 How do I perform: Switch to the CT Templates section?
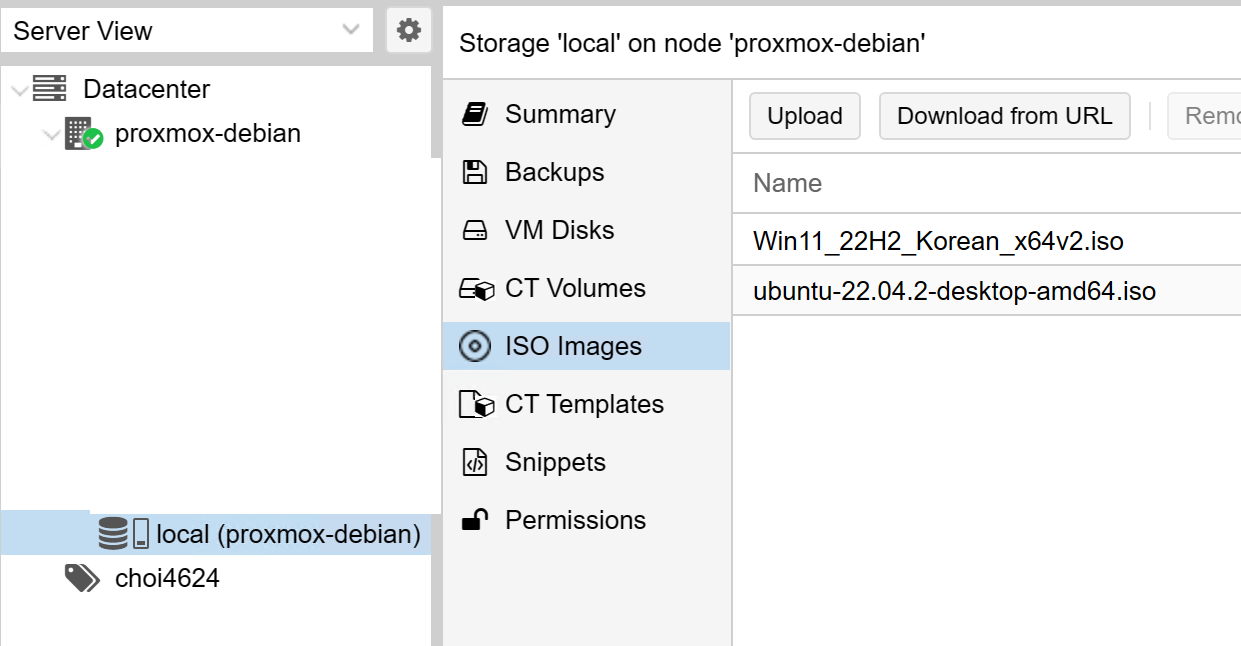pos(584,404)
